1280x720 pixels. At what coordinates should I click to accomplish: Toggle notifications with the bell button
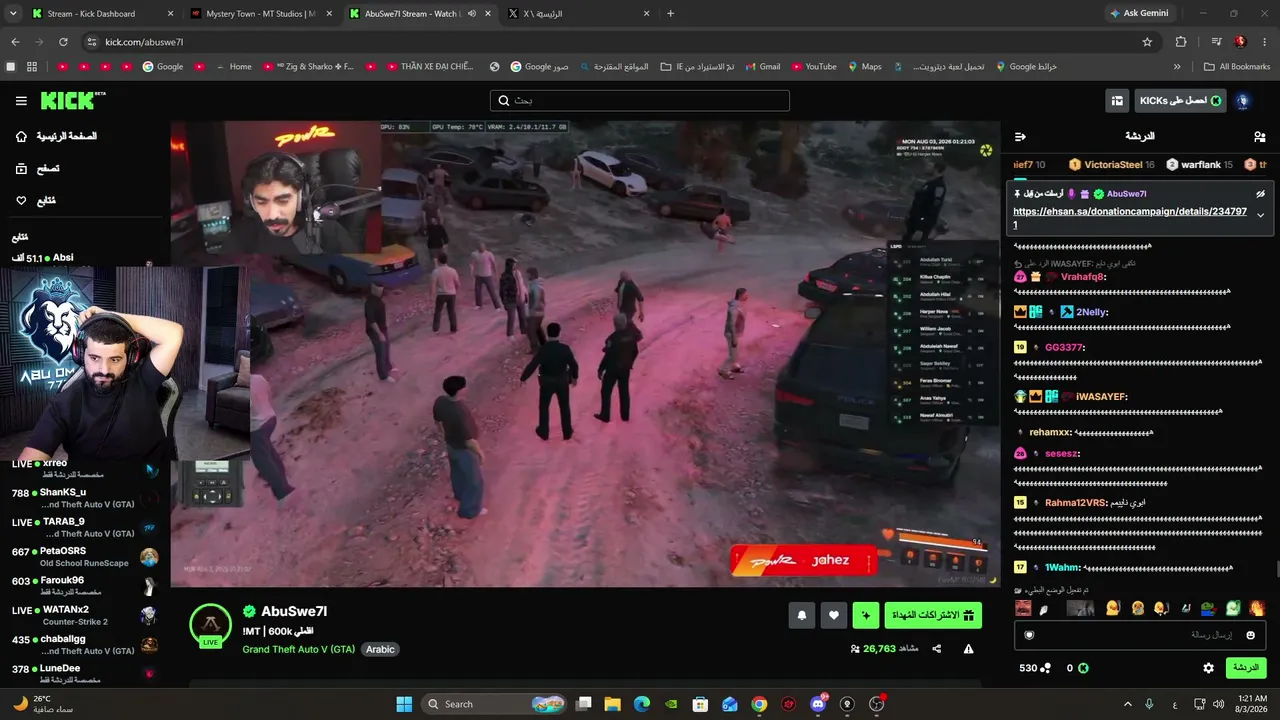[801, 616]
